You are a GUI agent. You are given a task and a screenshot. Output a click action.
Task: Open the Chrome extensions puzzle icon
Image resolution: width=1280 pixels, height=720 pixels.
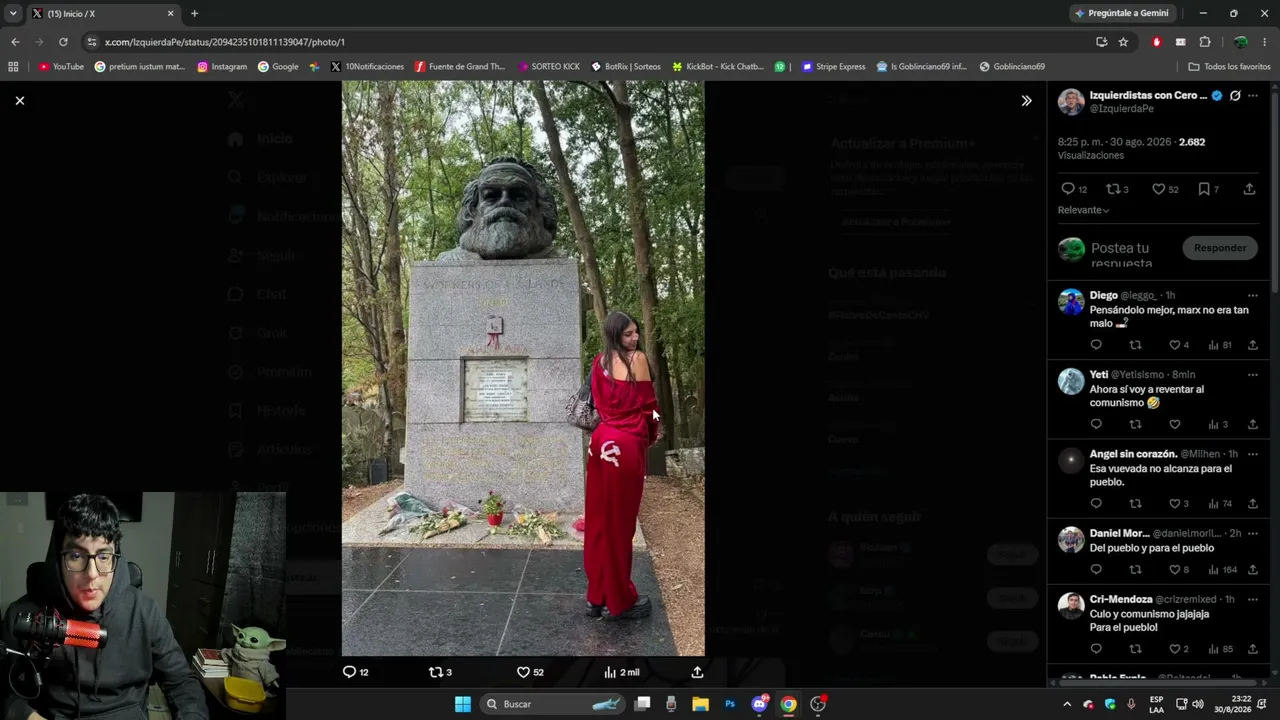(1205, 42)
